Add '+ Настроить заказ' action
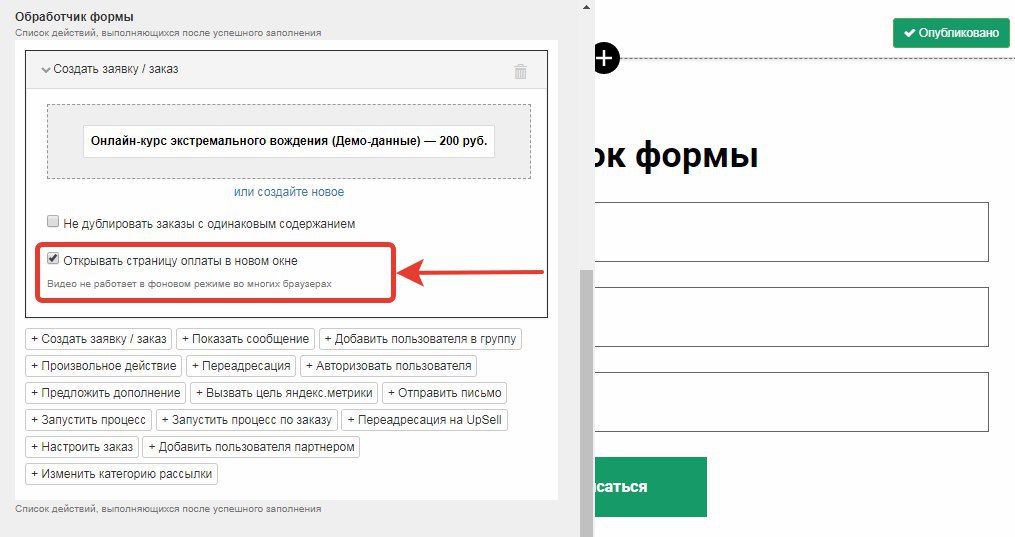Screen dimensions: 1015x537 (x=82, y=447)
